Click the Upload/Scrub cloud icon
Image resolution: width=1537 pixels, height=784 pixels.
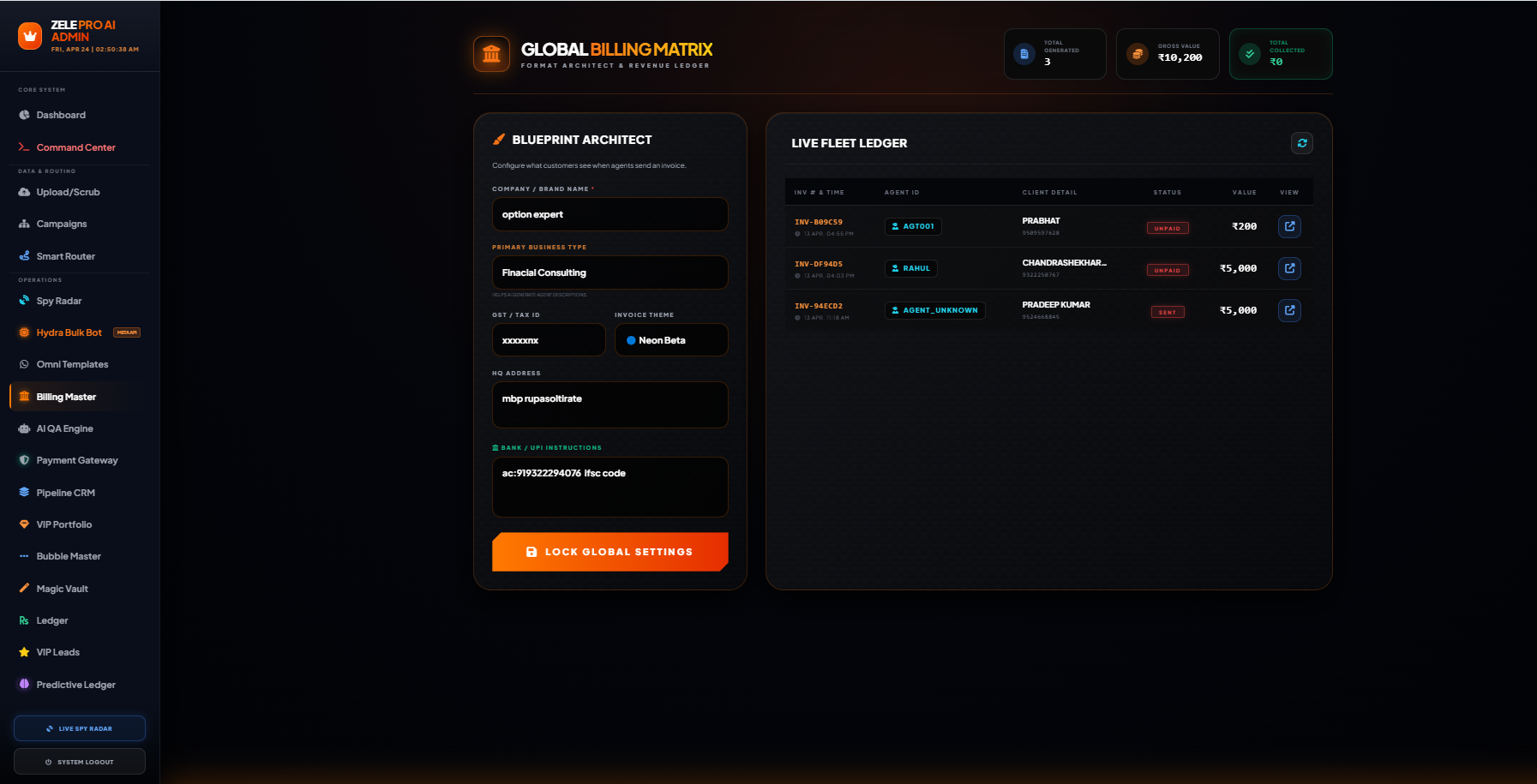point(24,192)
